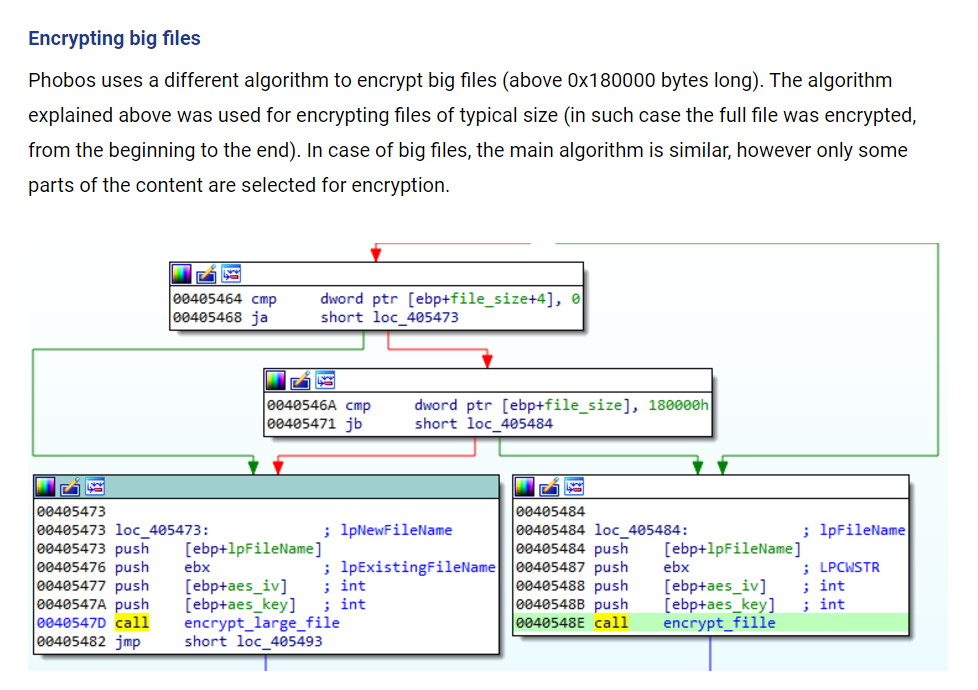This screenshot has width=978, height=690.
Task: Click the group nodes icon on the loc_405484 block
Action: click(x=573, y=487)
